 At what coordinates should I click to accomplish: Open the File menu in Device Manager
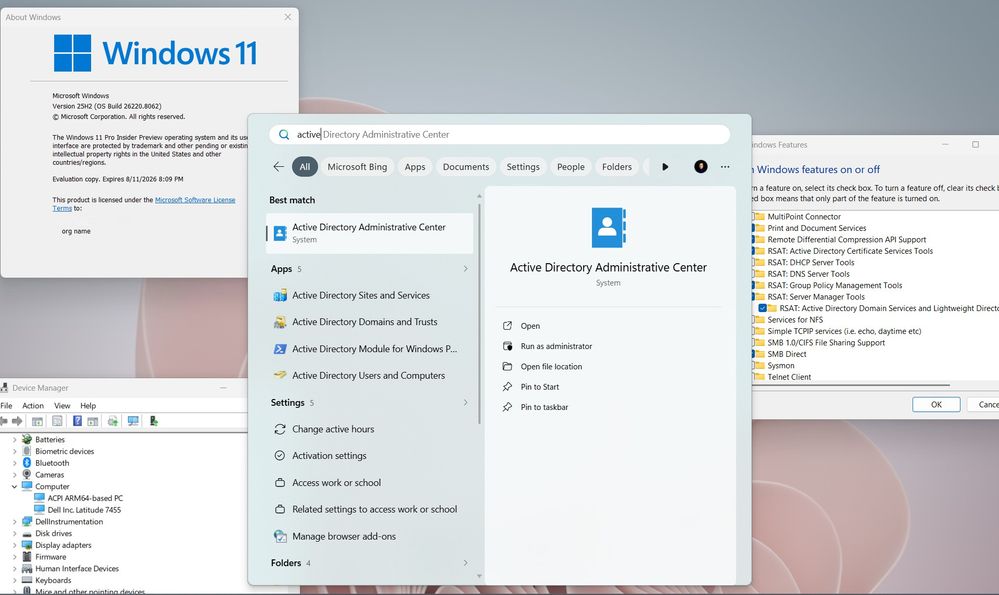point(6,406)
